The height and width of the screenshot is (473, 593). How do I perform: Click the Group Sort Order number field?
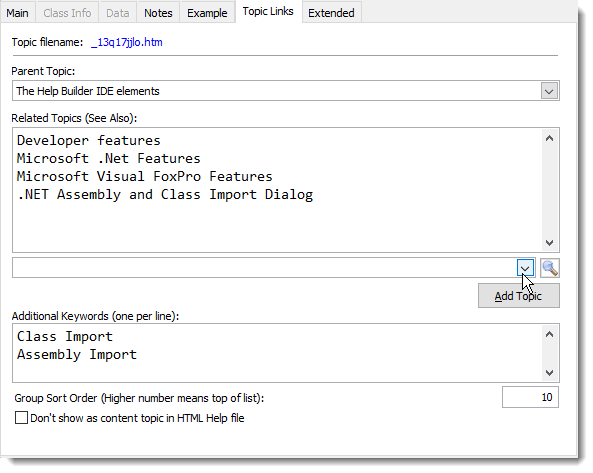point(530,397)
